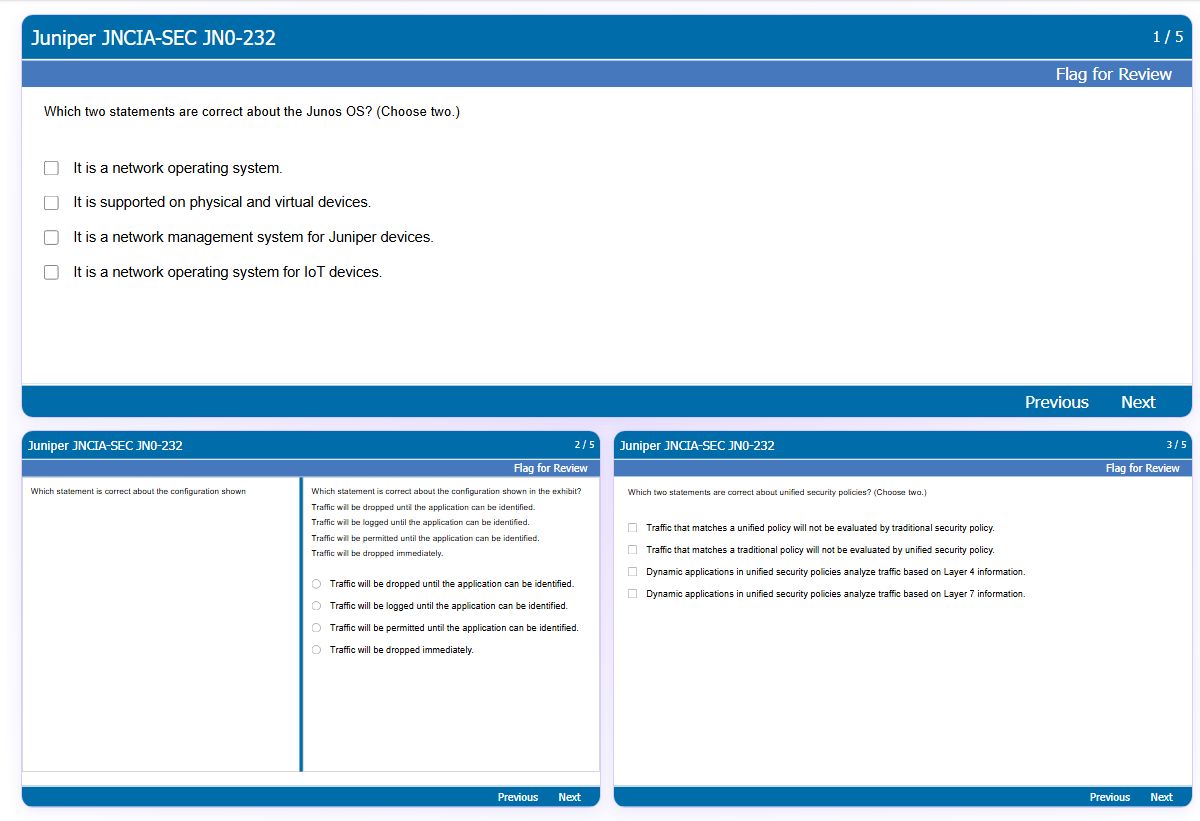Click Next on question 2/5 card
The image size is (1200, 821).
pyautogui.click(x=569, y=797)
